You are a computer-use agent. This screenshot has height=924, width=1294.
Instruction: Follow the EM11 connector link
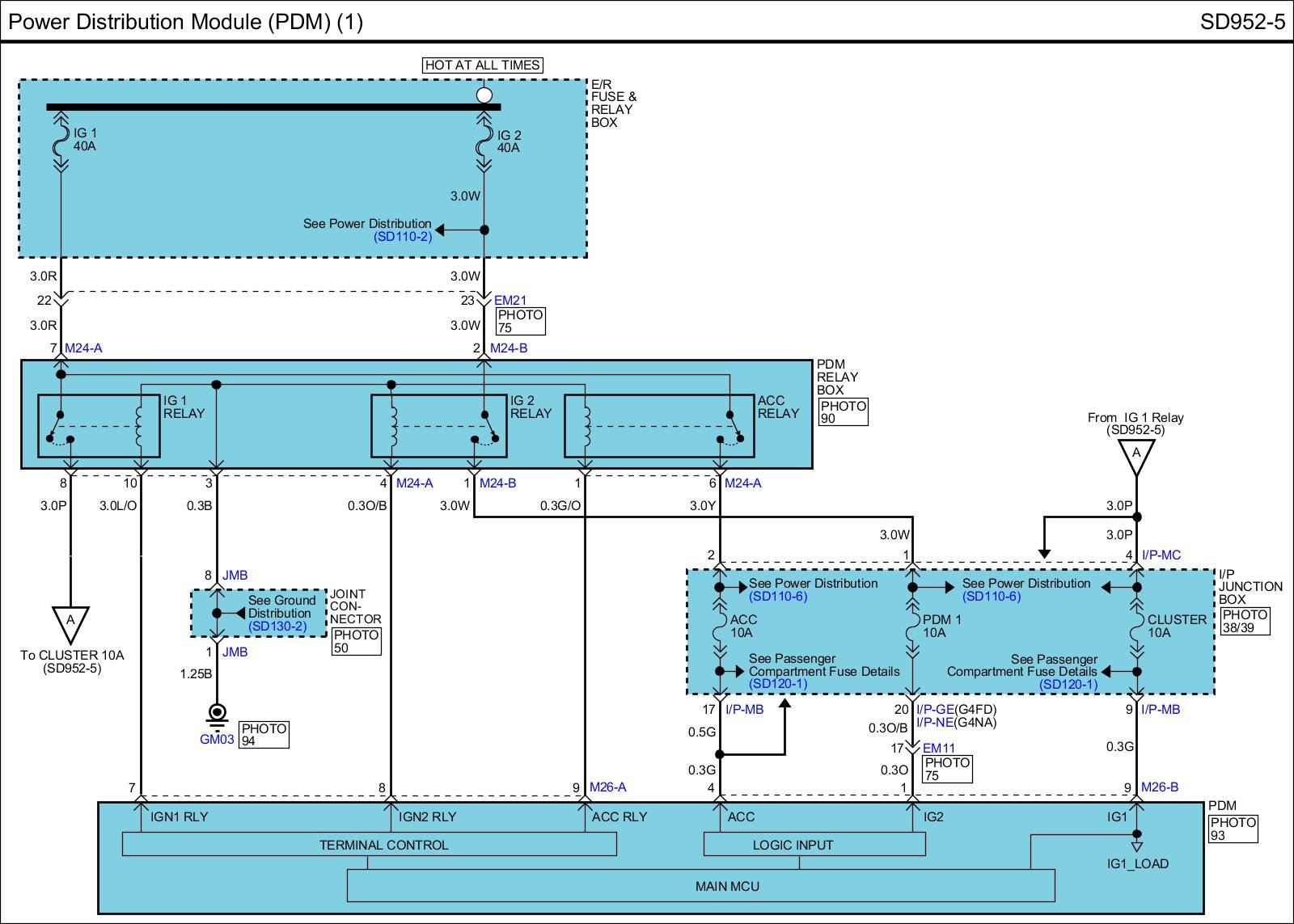[939, 749]
